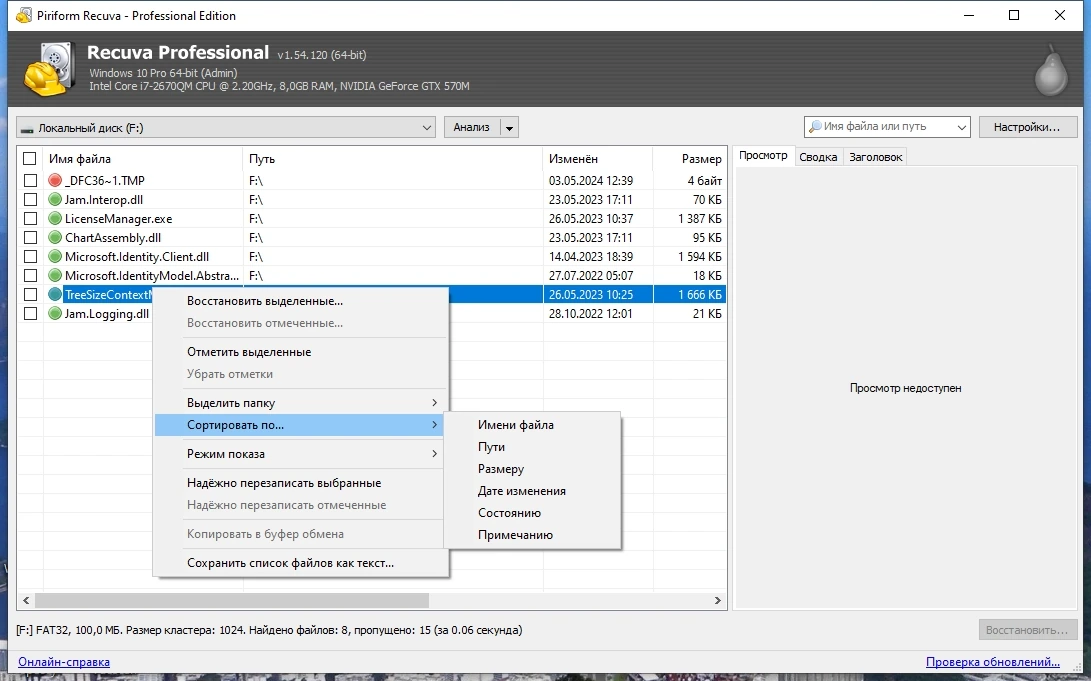The width and height of the screenshot is (1091, 681).
Task: Click the 1 387 КБ size cell
Action: 699,218
